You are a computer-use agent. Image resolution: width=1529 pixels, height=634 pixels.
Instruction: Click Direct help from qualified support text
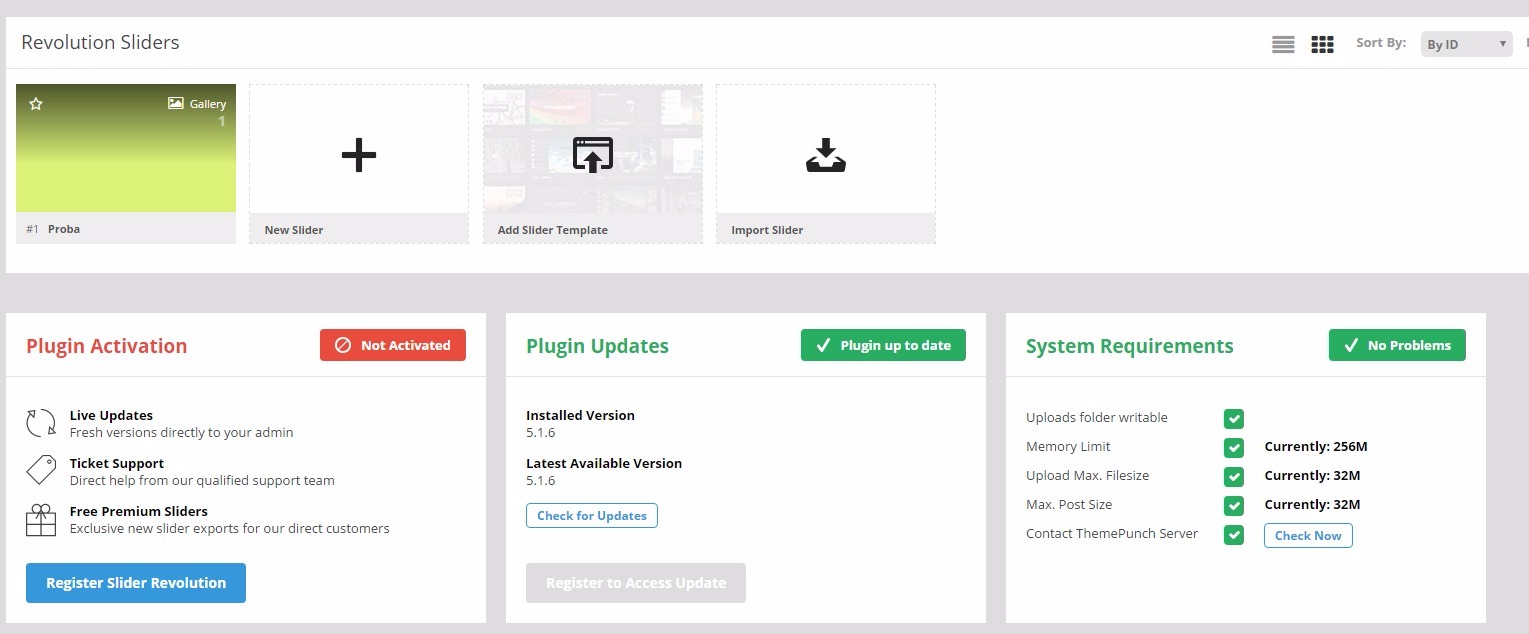[202, 481]
